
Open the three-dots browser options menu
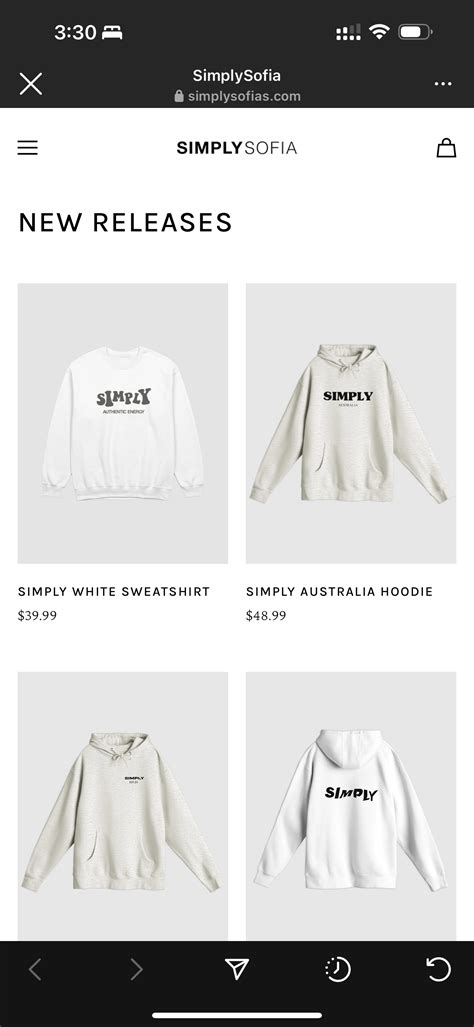(443, 84)
